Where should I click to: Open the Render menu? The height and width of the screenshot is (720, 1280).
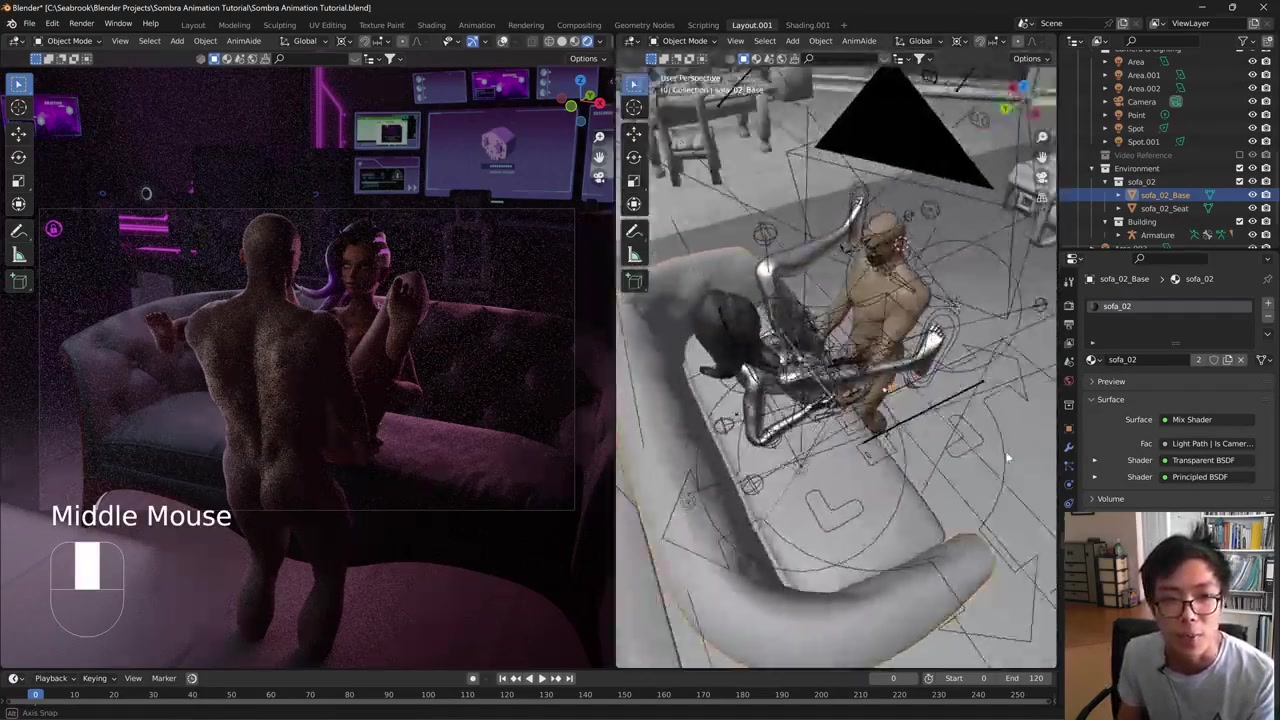click(x=81, y=24)
